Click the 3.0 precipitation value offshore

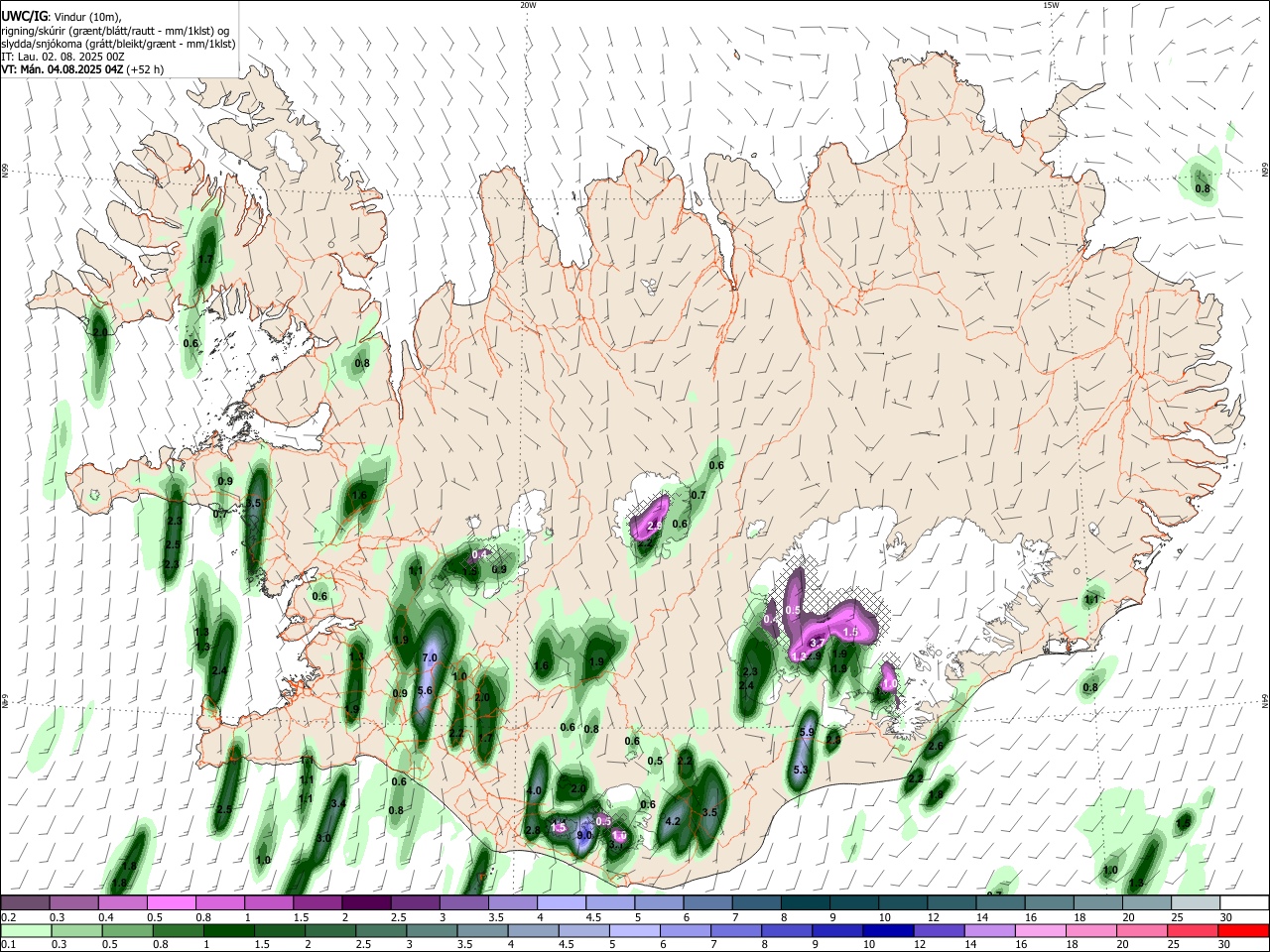[323, 838]
